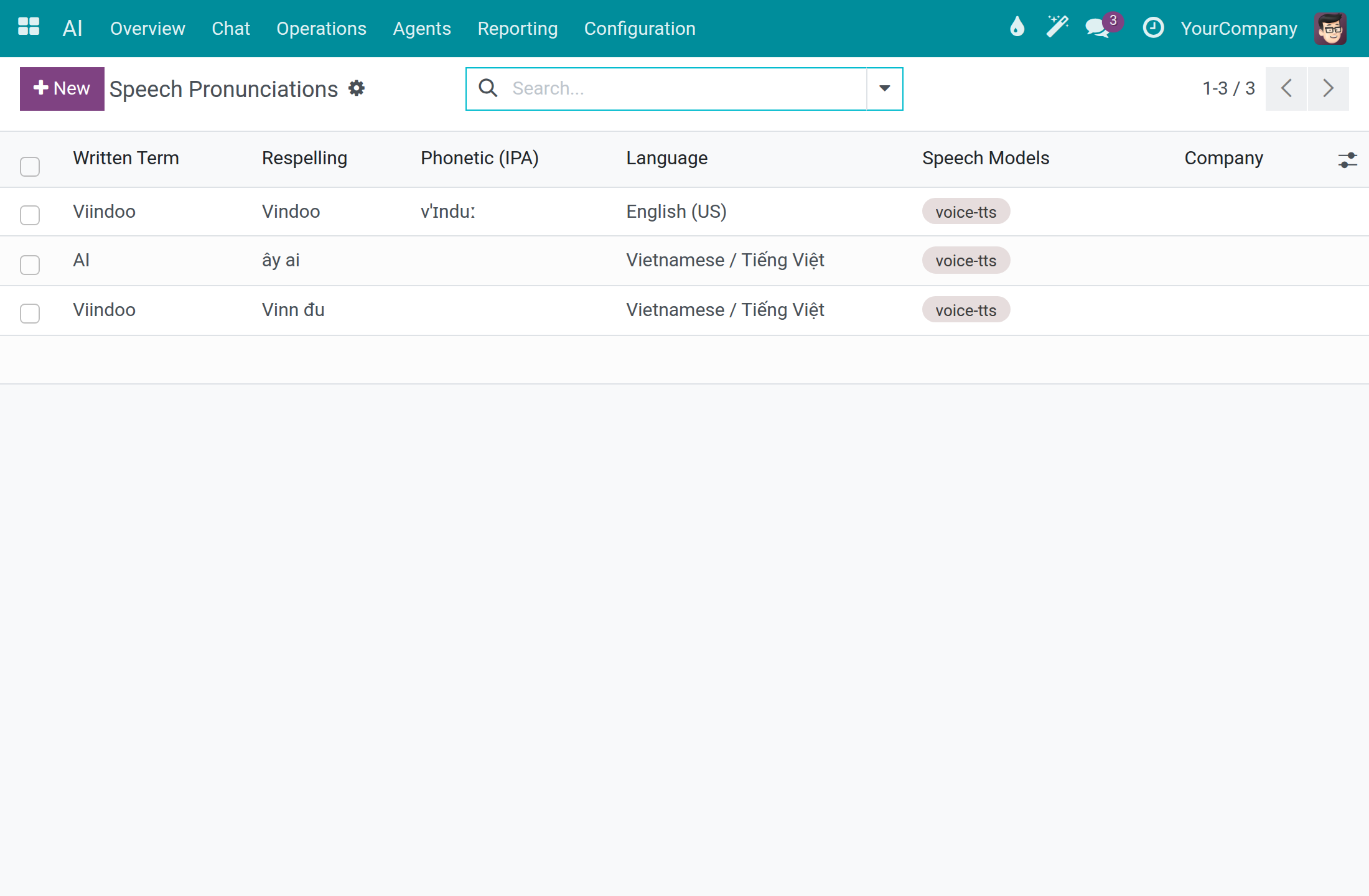The width and height of the screenshot is (1369, 896).
Task: Click the New button
Action: (x=62, y=88)
